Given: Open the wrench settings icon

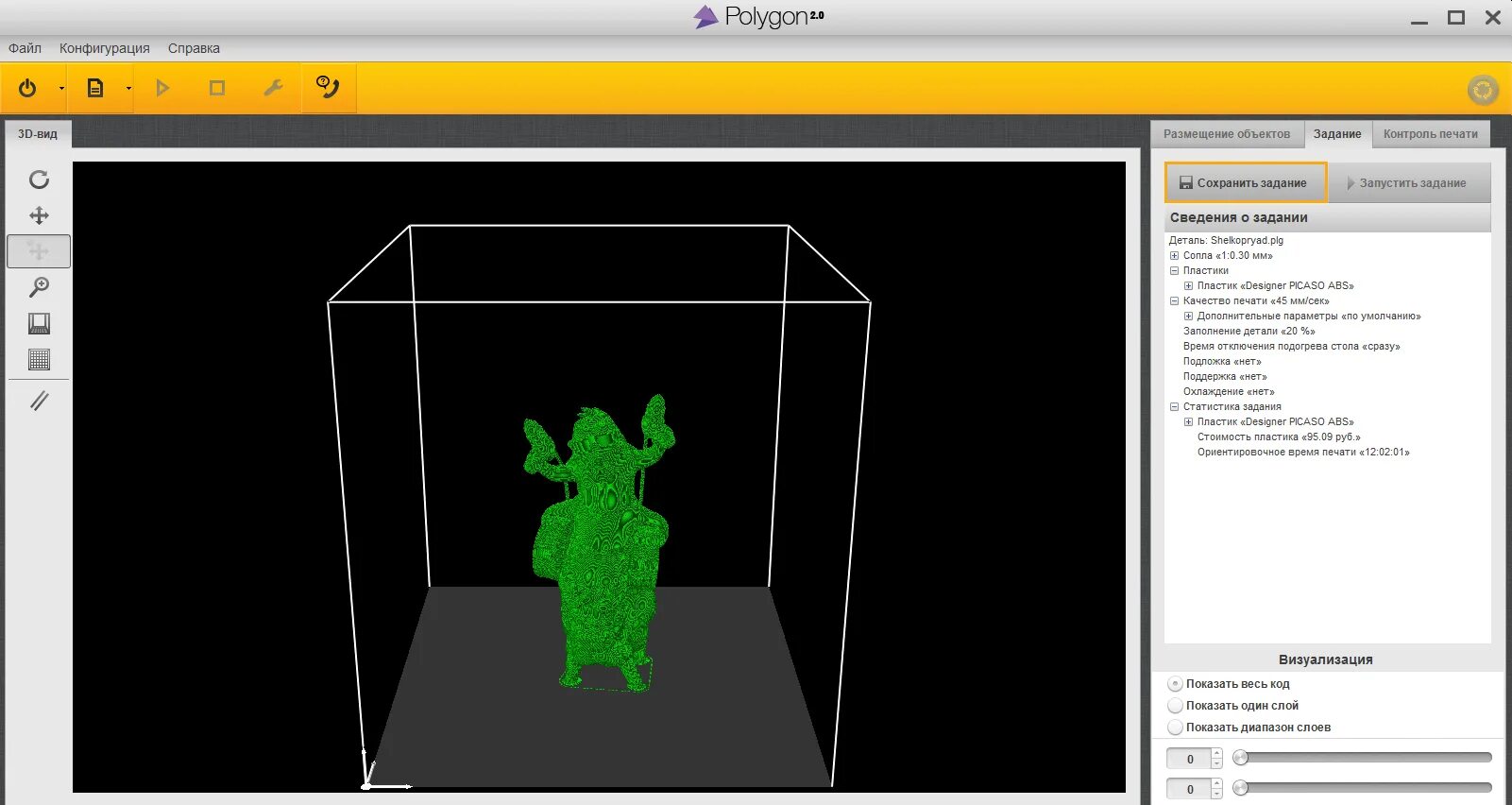Looking at the screenshot, I should tap(273, 88).
